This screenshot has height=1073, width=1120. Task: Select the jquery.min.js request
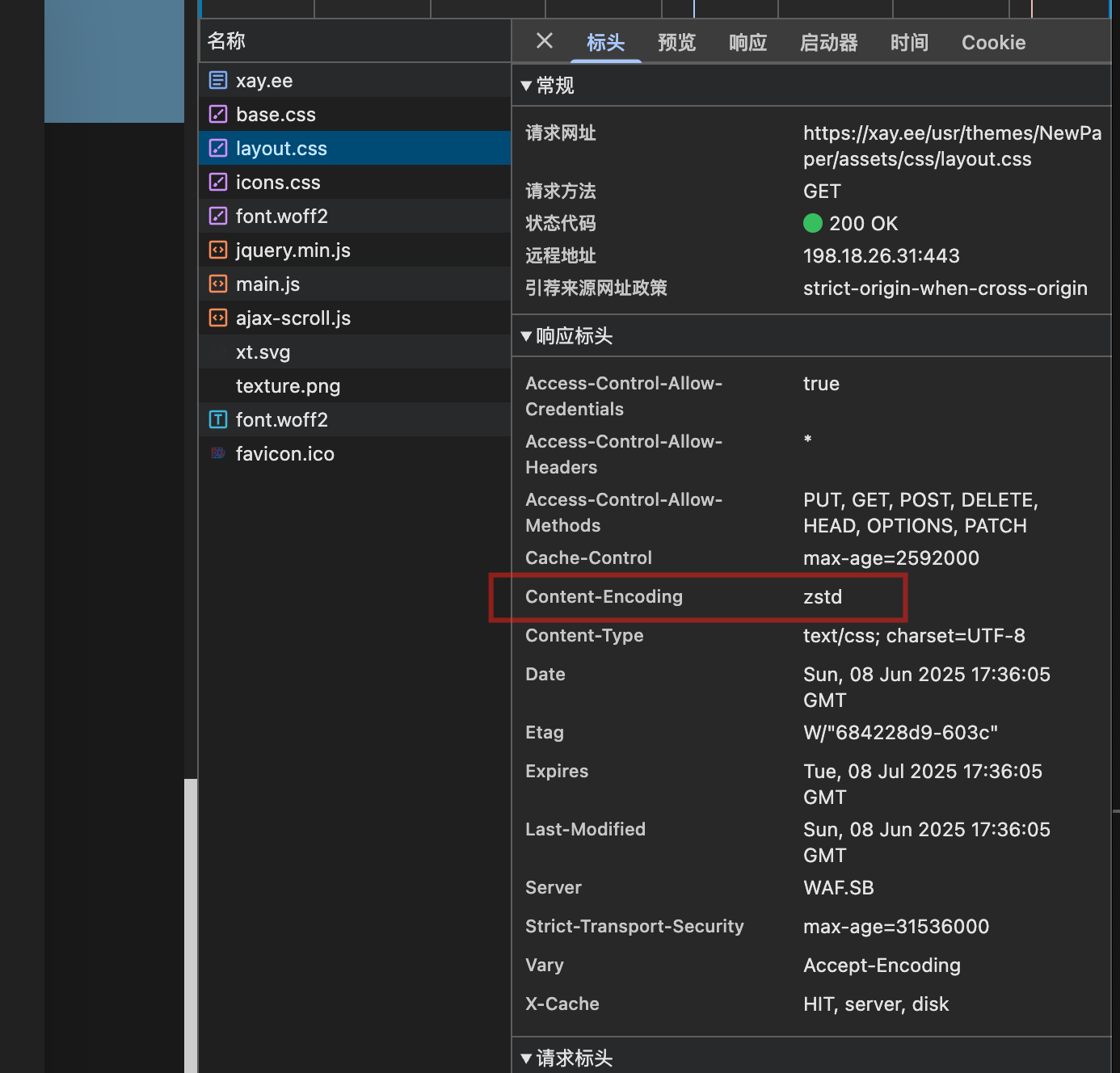coord(355,250)
